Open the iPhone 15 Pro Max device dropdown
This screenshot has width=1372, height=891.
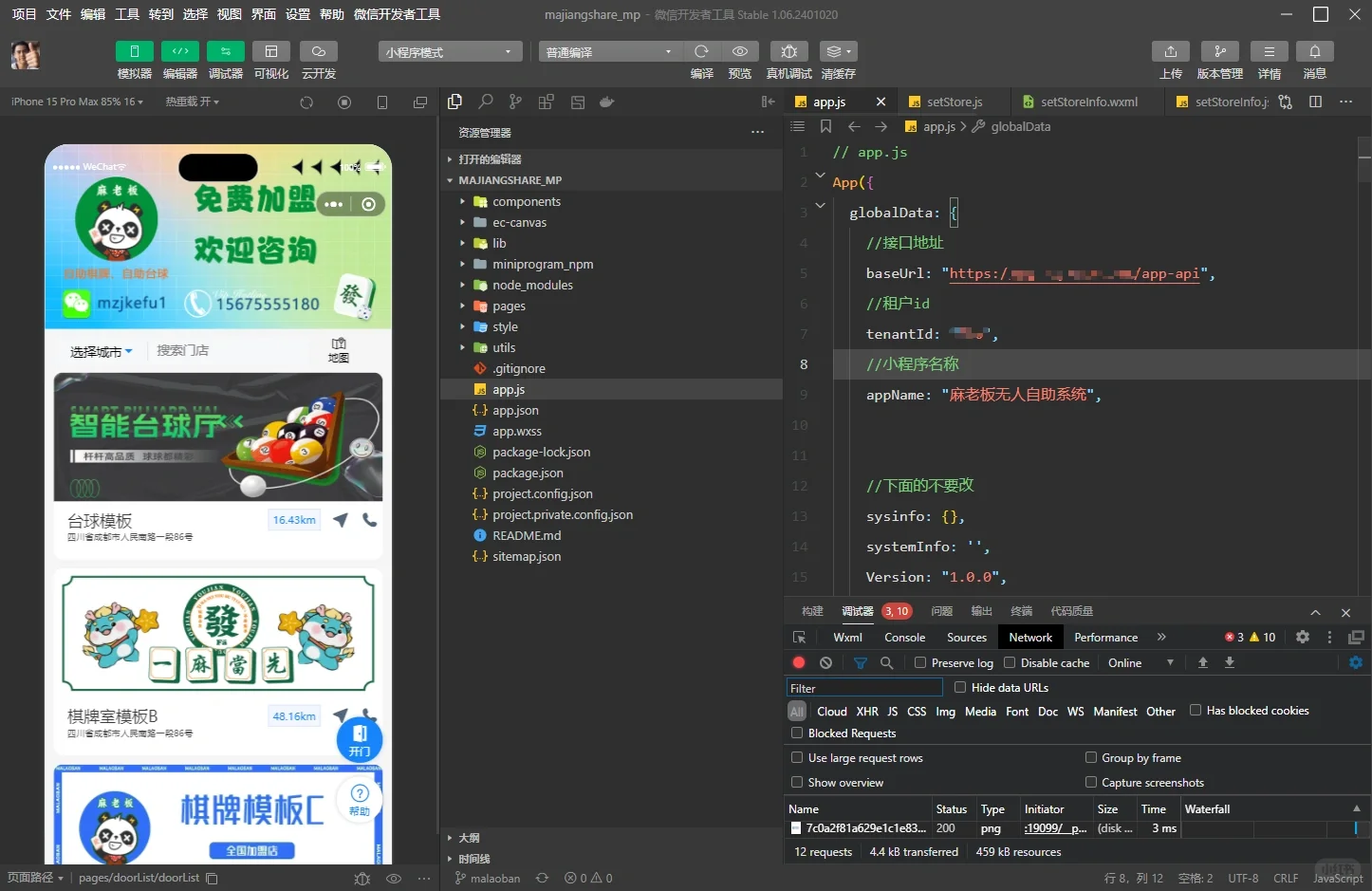(77, 102)
